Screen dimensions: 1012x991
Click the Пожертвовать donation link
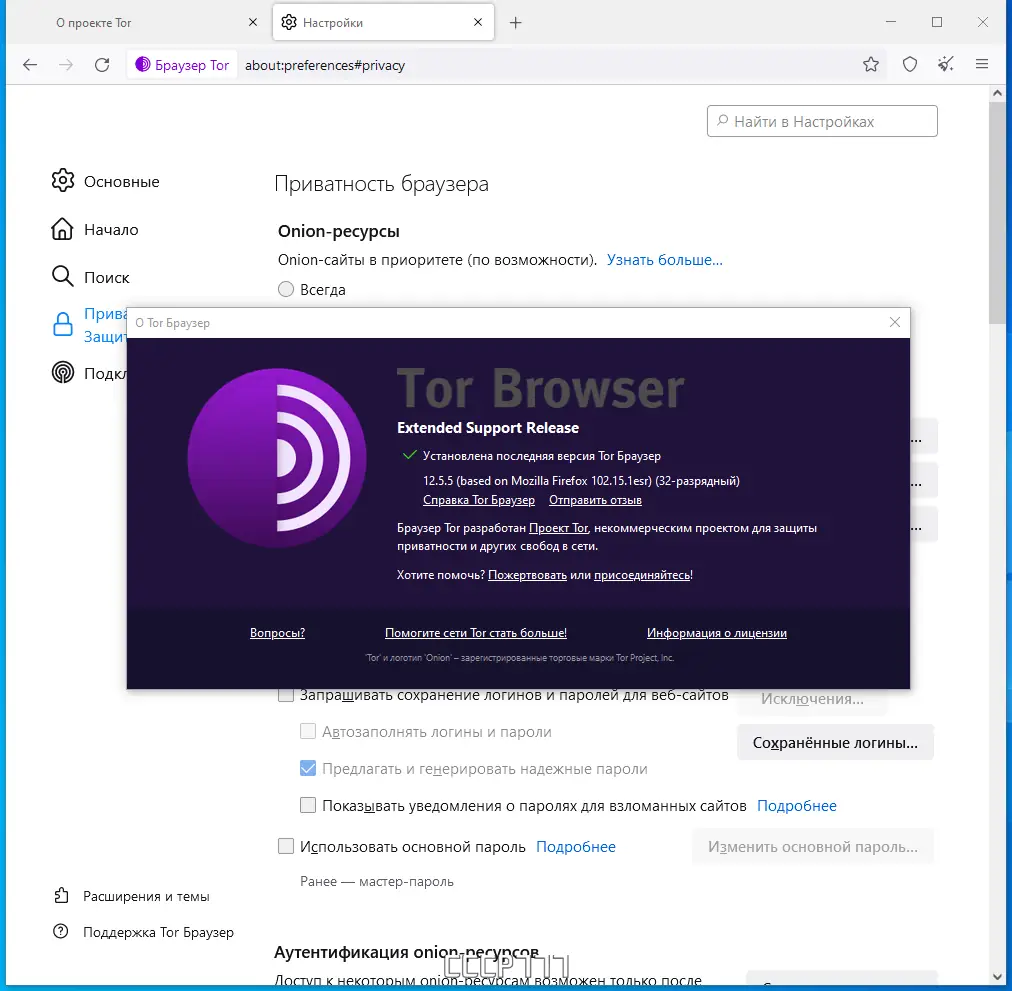pos(527,575)
